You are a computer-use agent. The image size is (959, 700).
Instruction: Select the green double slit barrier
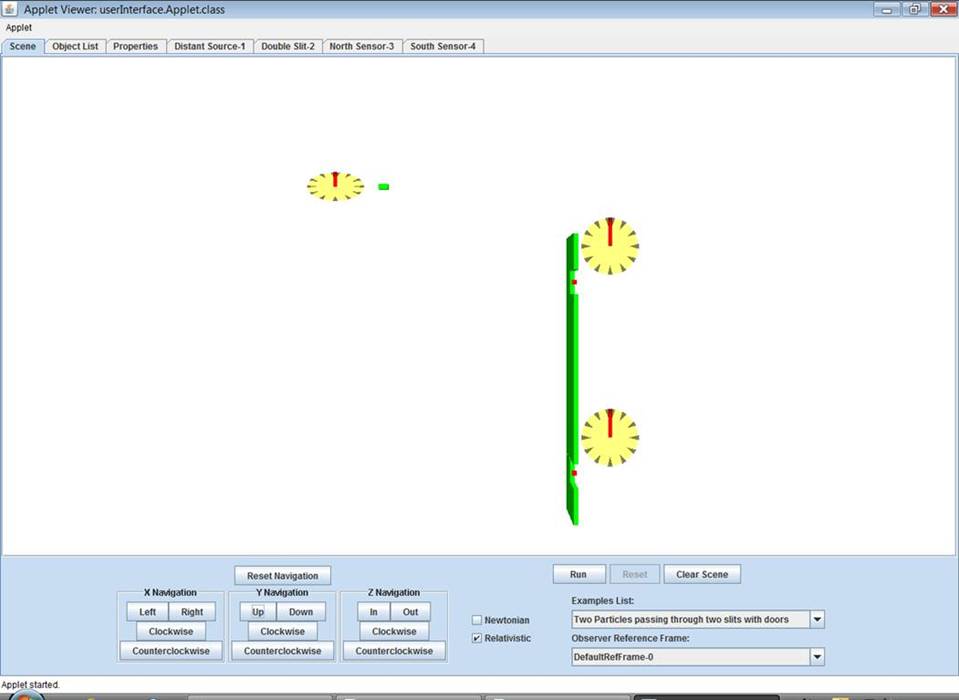[572, 380]
